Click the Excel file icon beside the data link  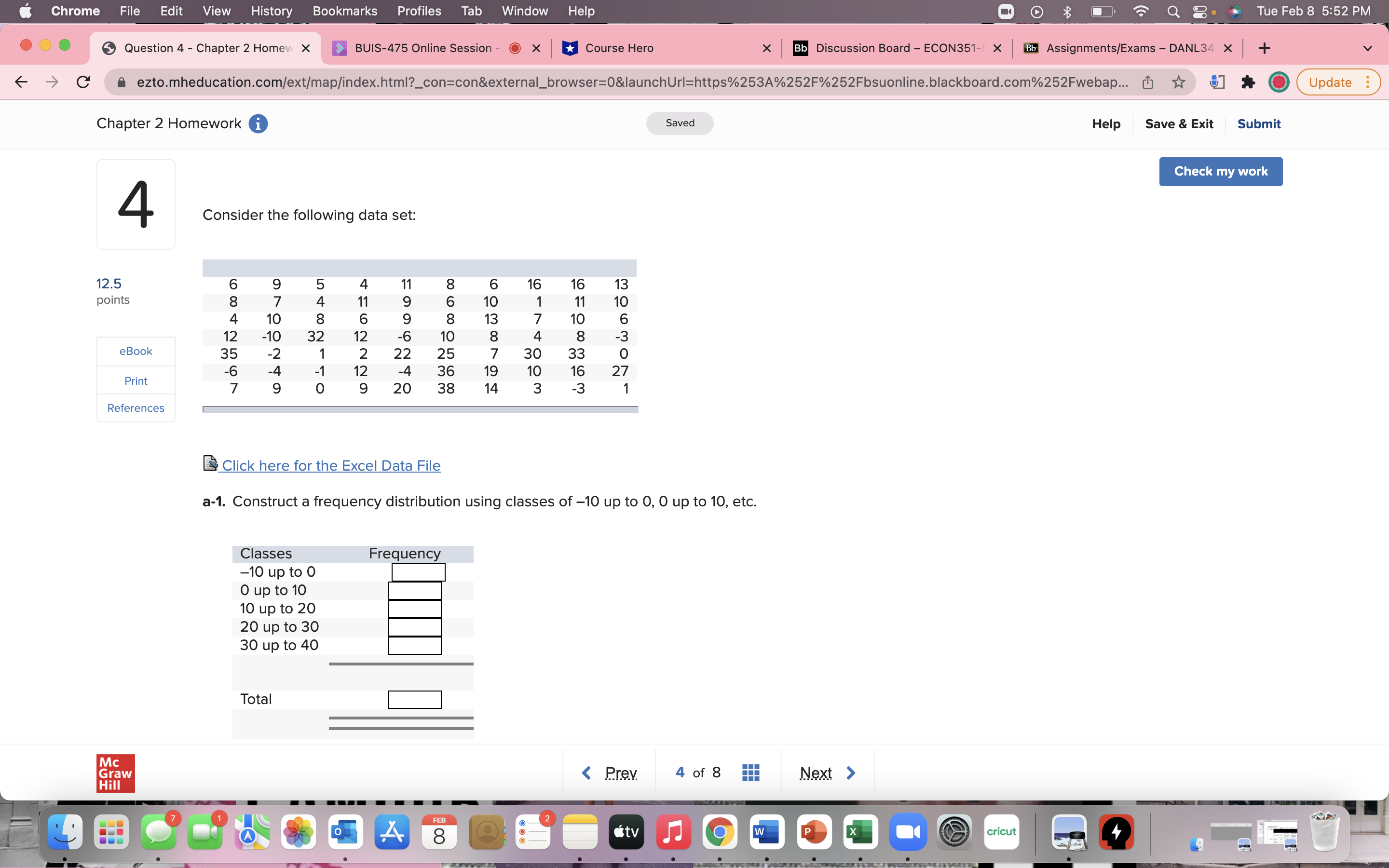(x=210, y=463)
